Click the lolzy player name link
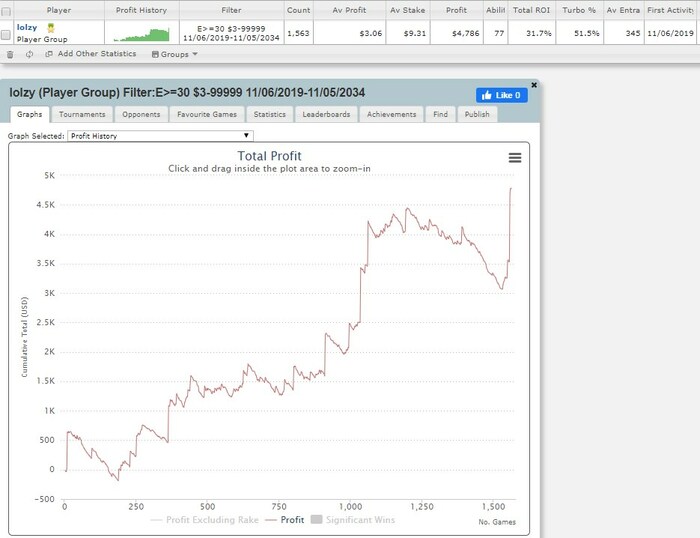Image resolution: width=700 pixels, height=538 pixels. (27, 27)
